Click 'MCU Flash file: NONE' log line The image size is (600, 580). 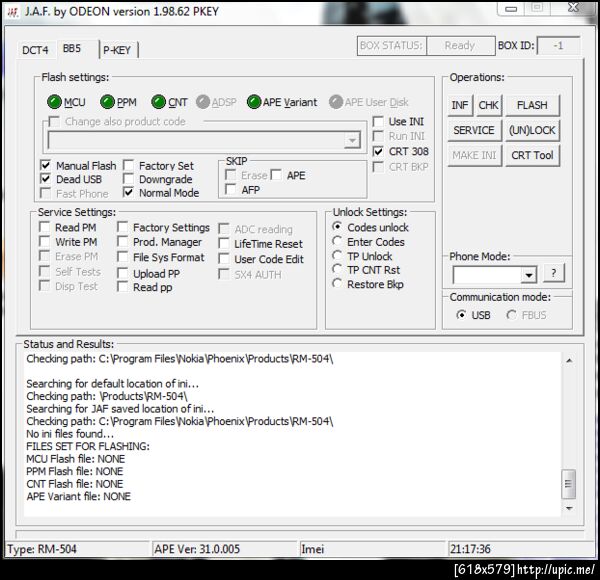coord(76,459)
